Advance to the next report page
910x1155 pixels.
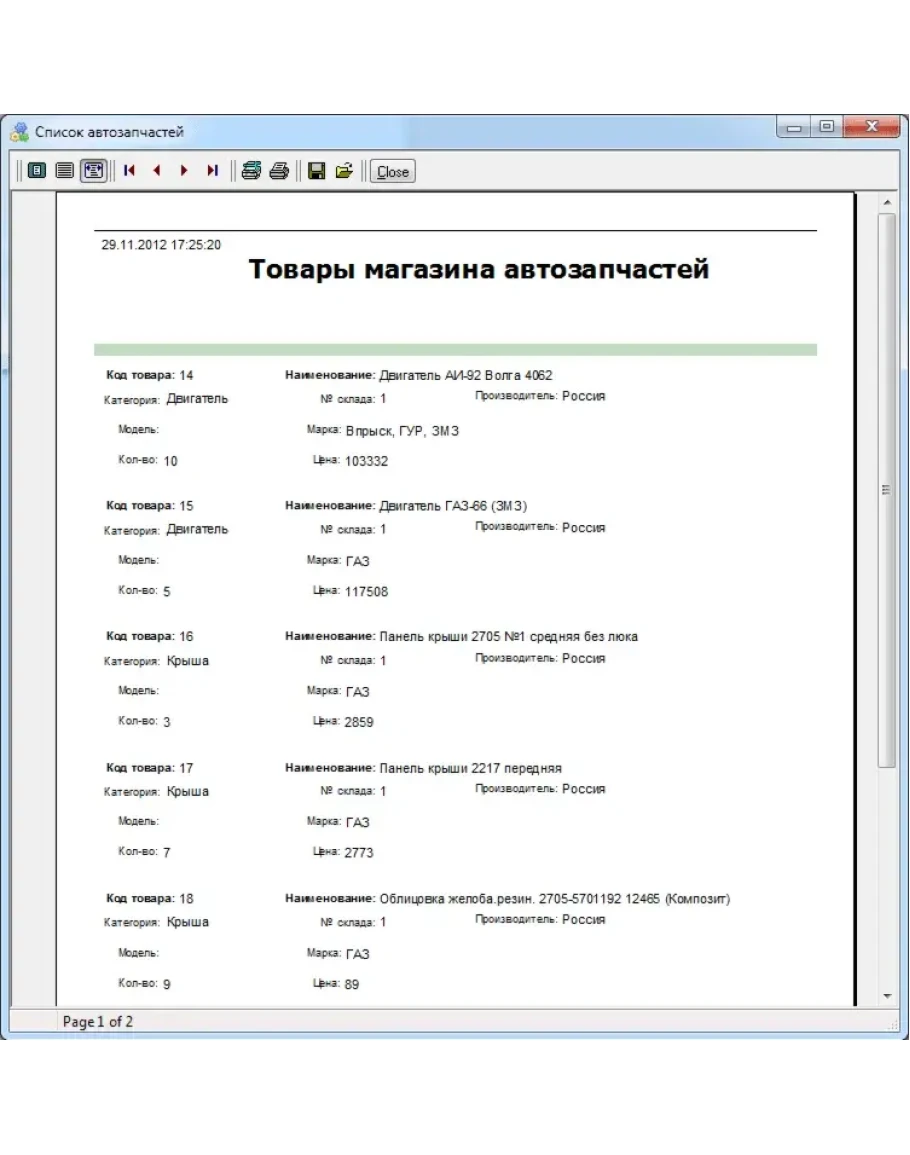click(184, 171)
